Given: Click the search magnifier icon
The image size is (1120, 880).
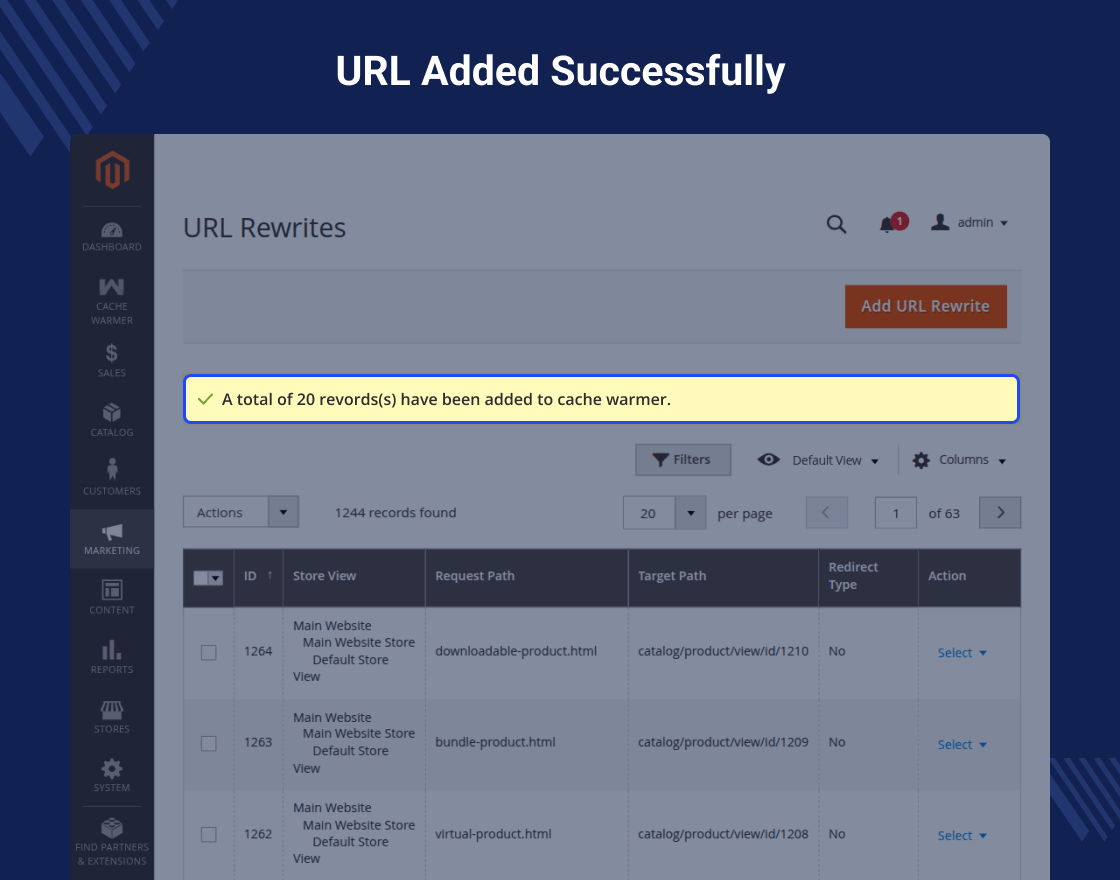Looking at the screenshot, I should click(836, 224).
